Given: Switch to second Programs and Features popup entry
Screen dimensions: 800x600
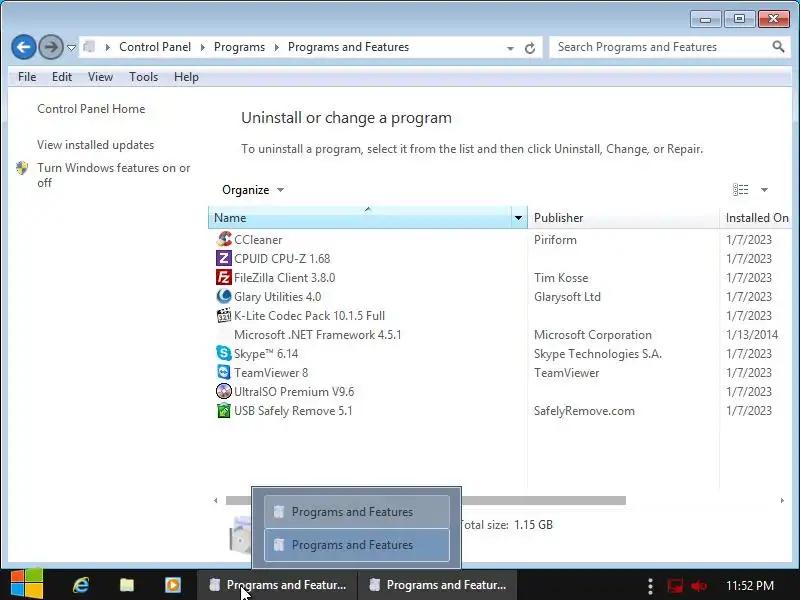Looking at the screenshot, I should coord(357,545).
